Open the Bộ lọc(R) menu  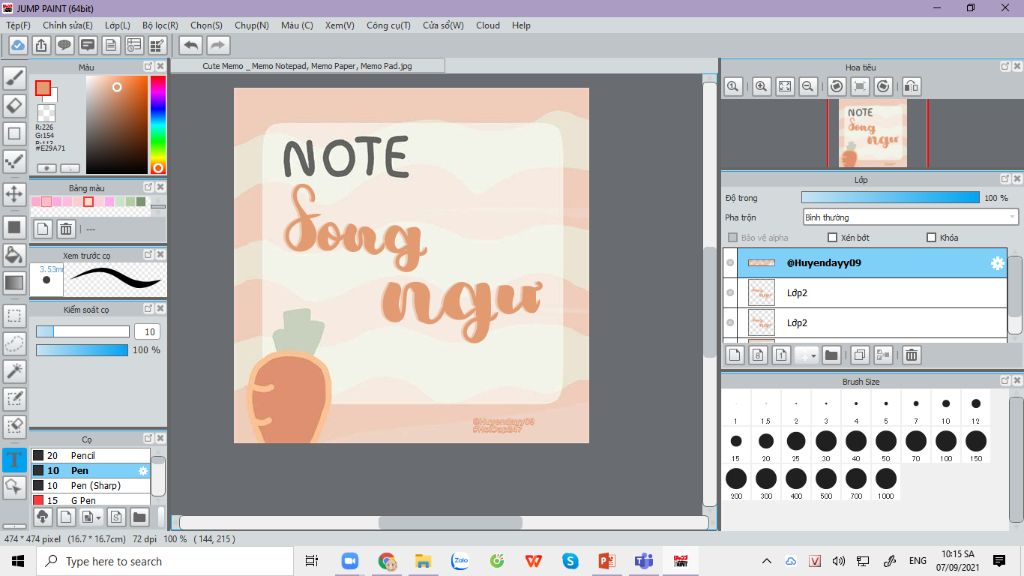(160, 25)
